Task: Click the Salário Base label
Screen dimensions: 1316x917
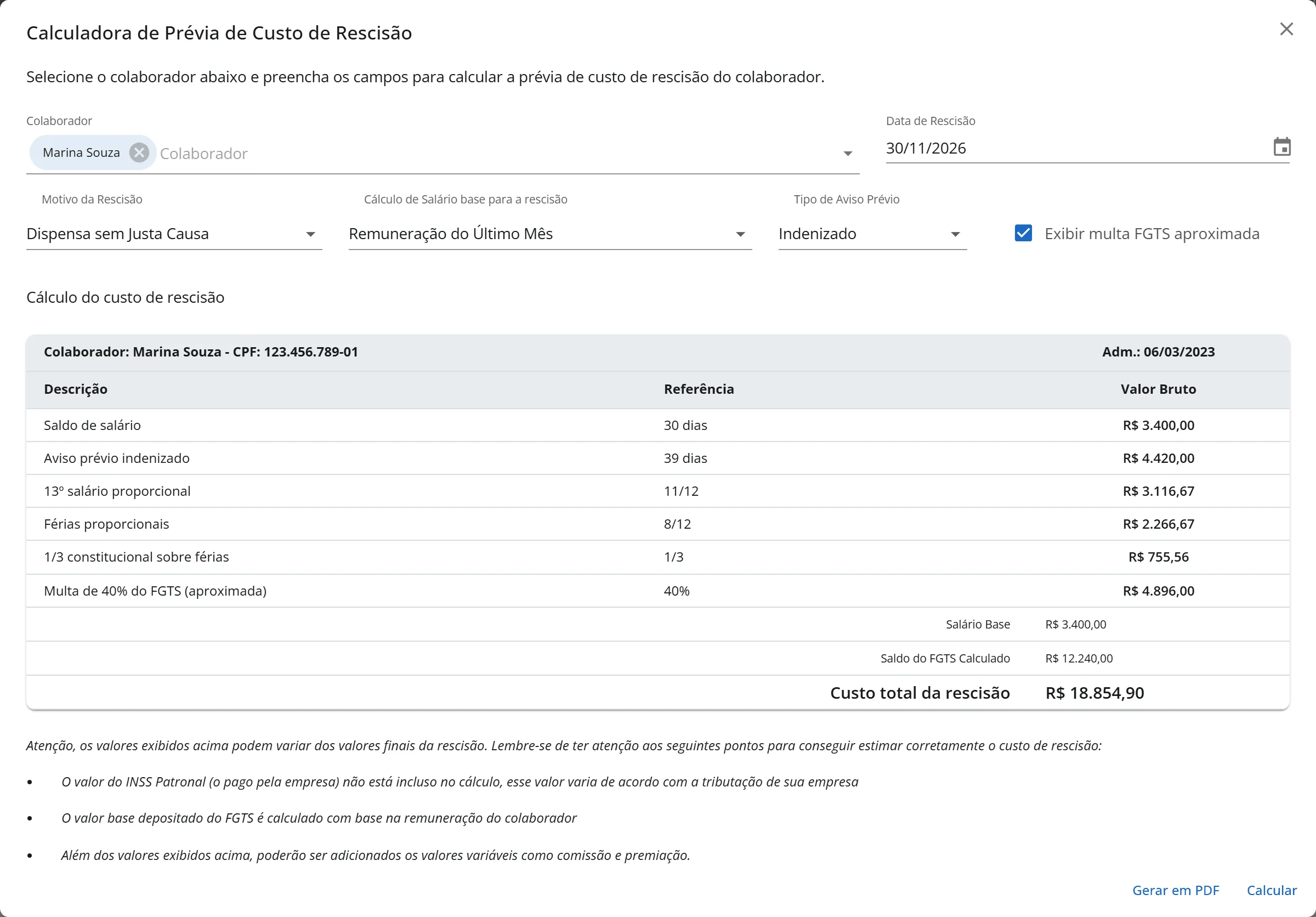Action: tap(978, 625)
